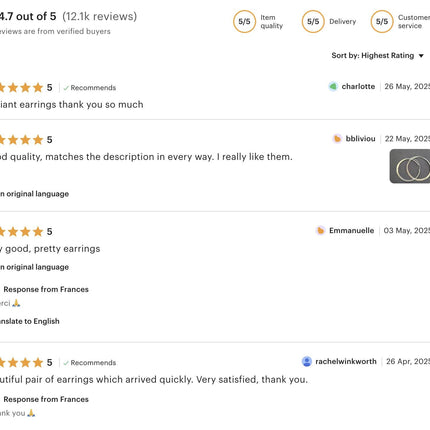Click Recommends badge on rachelwinkworth's review
Image resolution: width=430 pixels, height=430 pixels.
90,363
